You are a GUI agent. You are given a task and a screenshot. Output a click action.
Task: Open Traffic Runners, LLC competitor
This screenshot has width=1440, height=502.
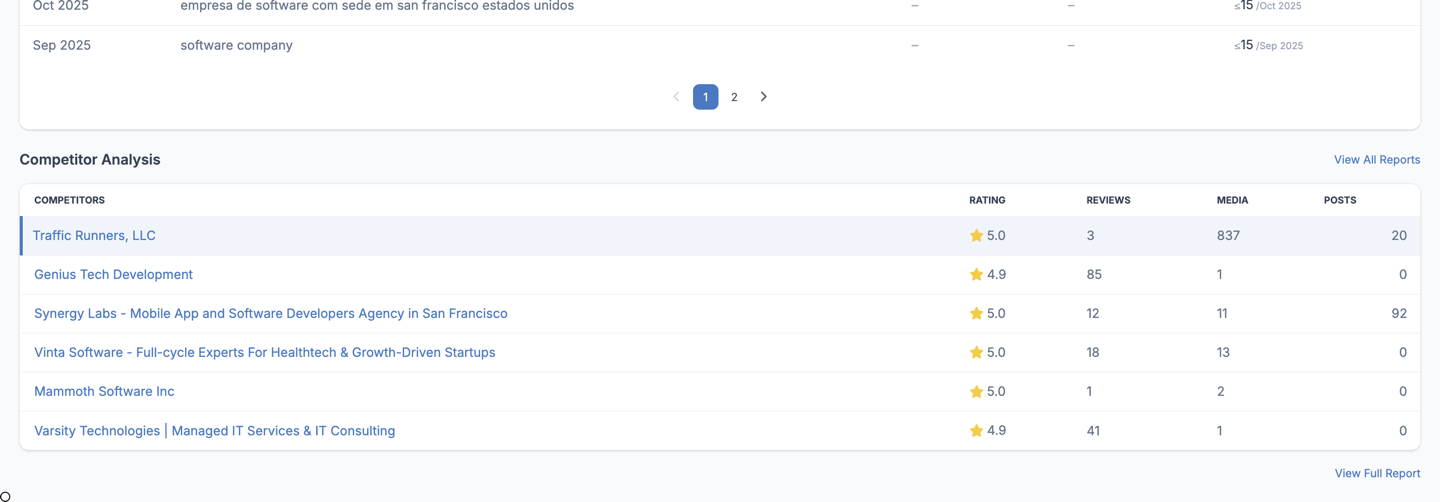coord(94,236)
